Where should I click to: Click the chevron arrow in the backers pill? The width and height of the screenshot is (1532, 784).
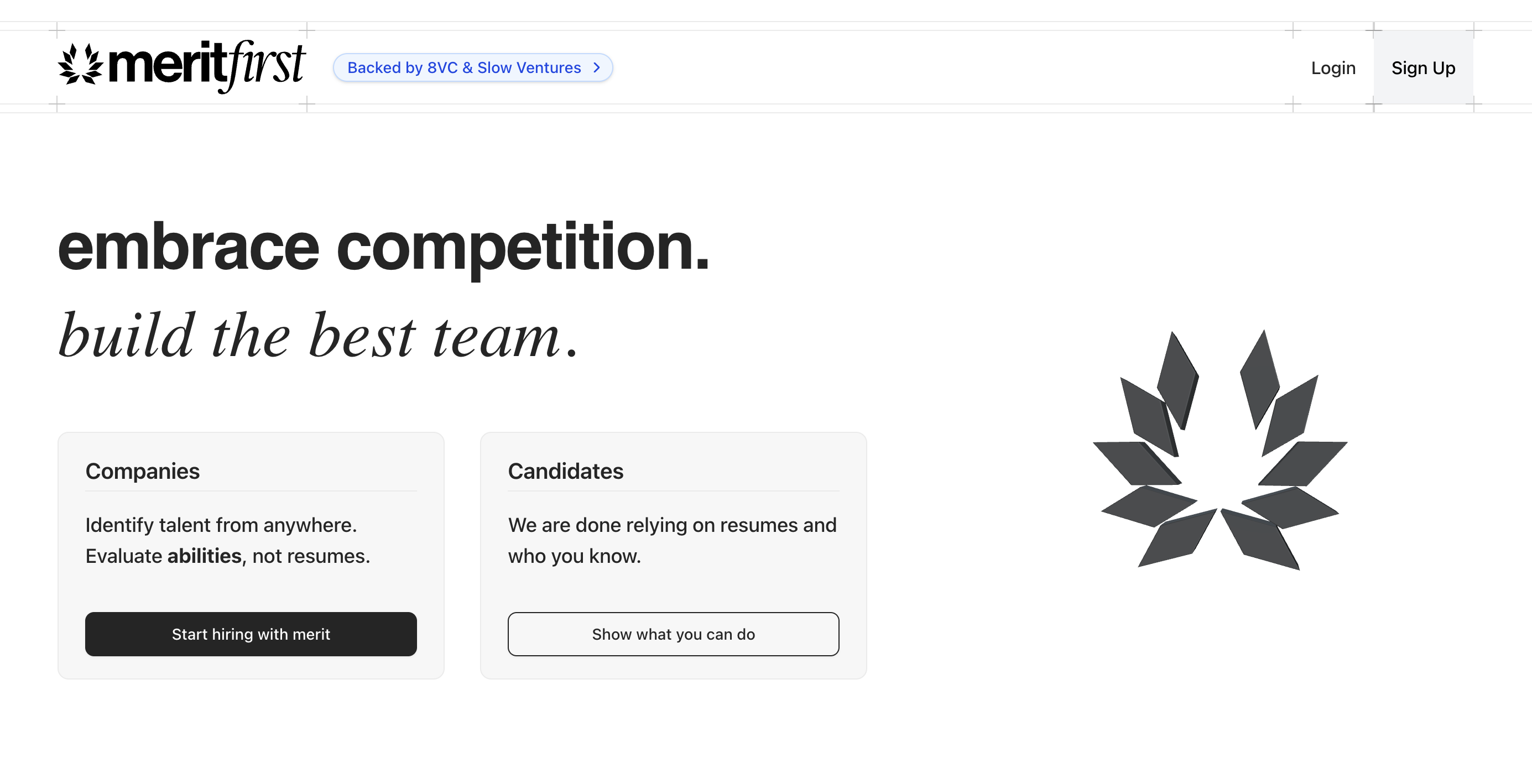point(597,68)
